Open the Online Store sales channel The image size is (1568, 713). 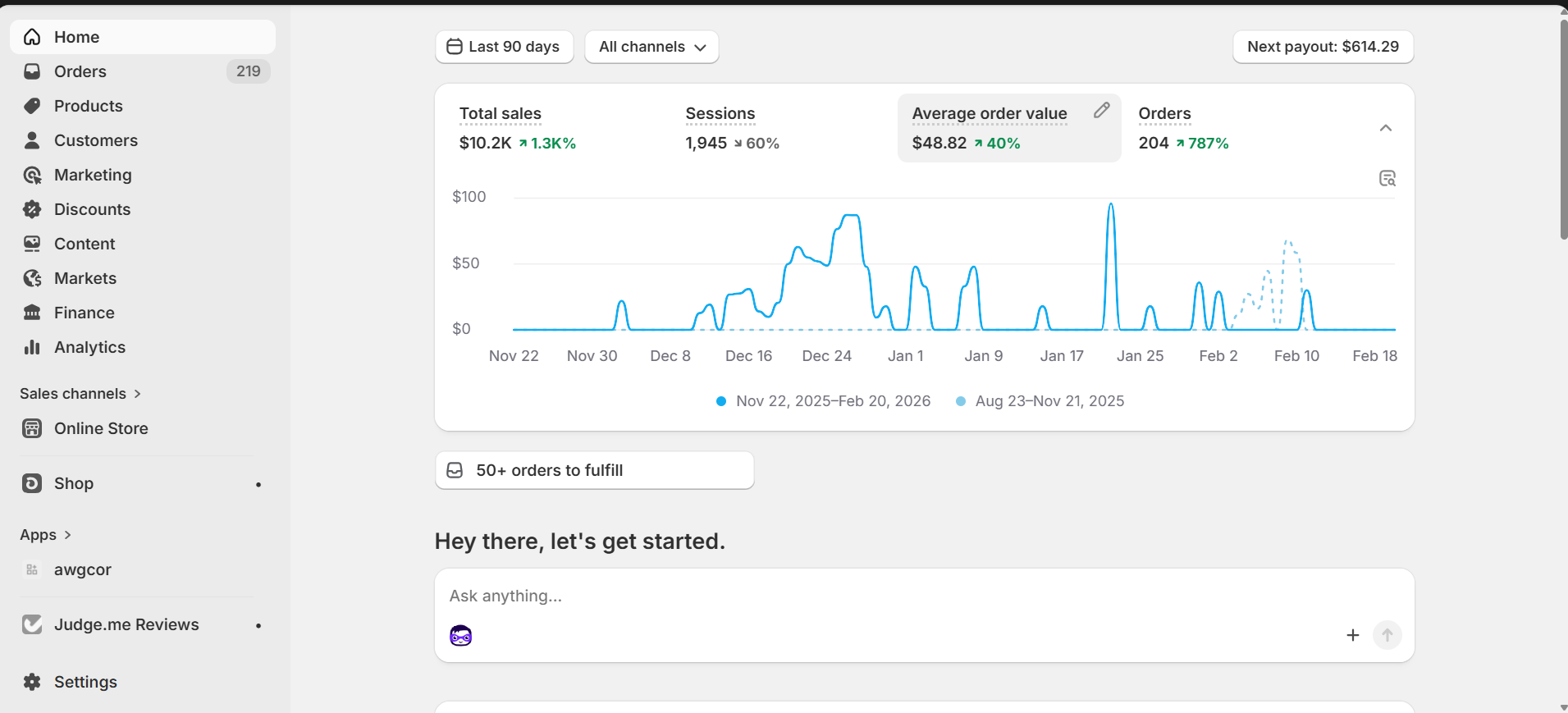tap(143, 428)
